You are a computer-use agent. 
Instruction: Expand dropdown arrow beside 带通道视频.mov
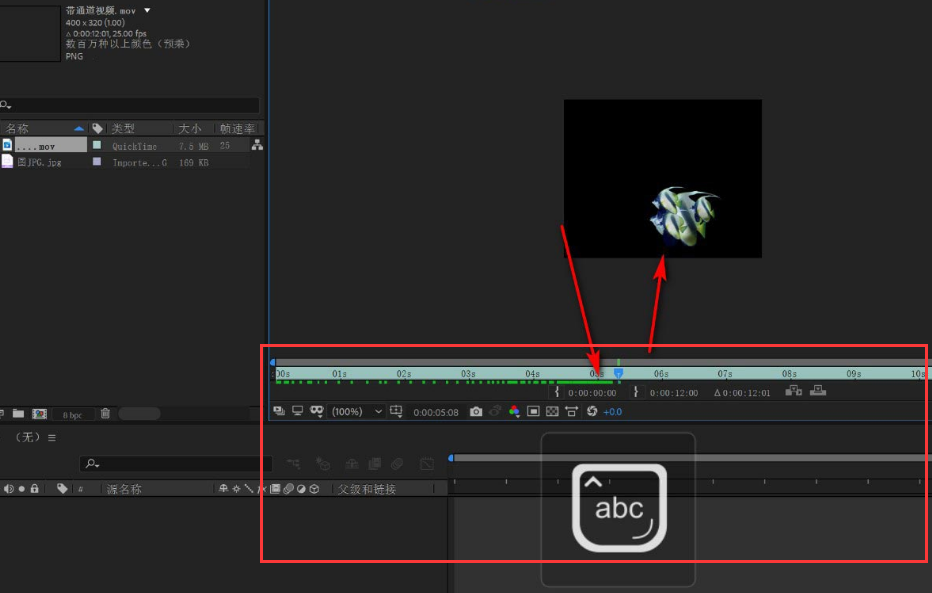point(148,10)
